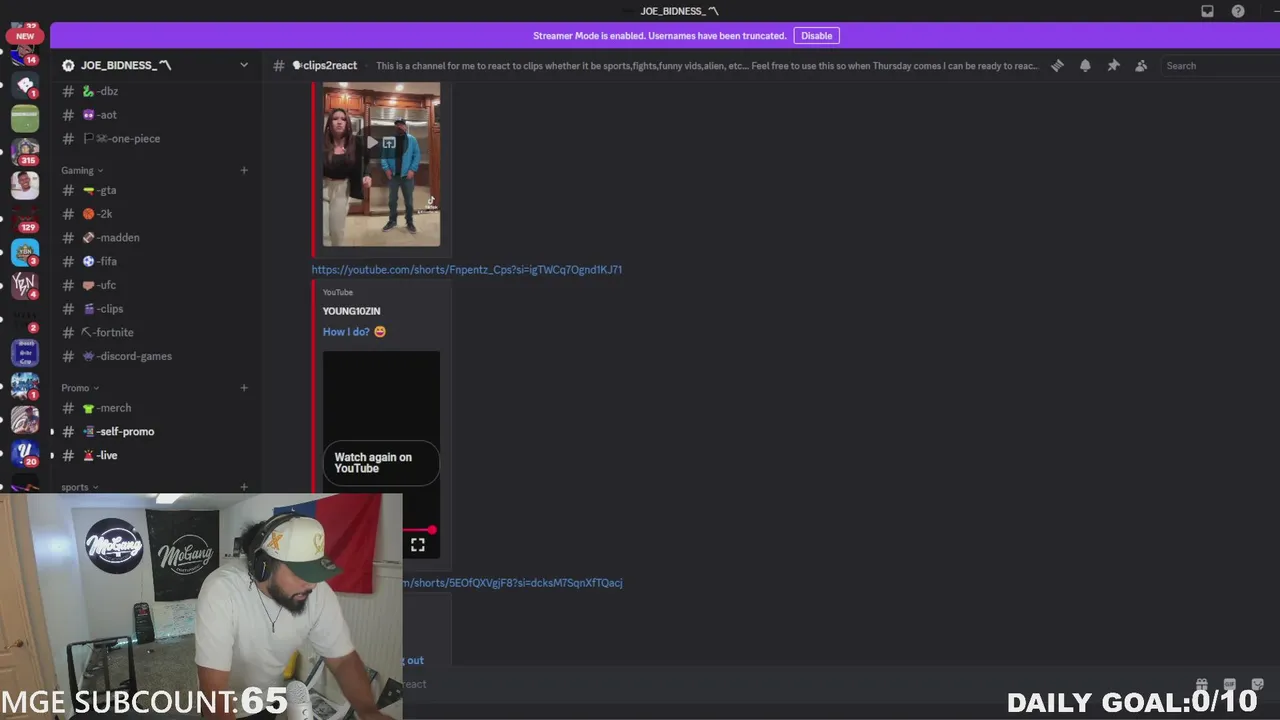Image resolution: width=1280 pixels, height=720 pixels.
Task: Add channel to Gaming category plus
Action: [244, 170]
